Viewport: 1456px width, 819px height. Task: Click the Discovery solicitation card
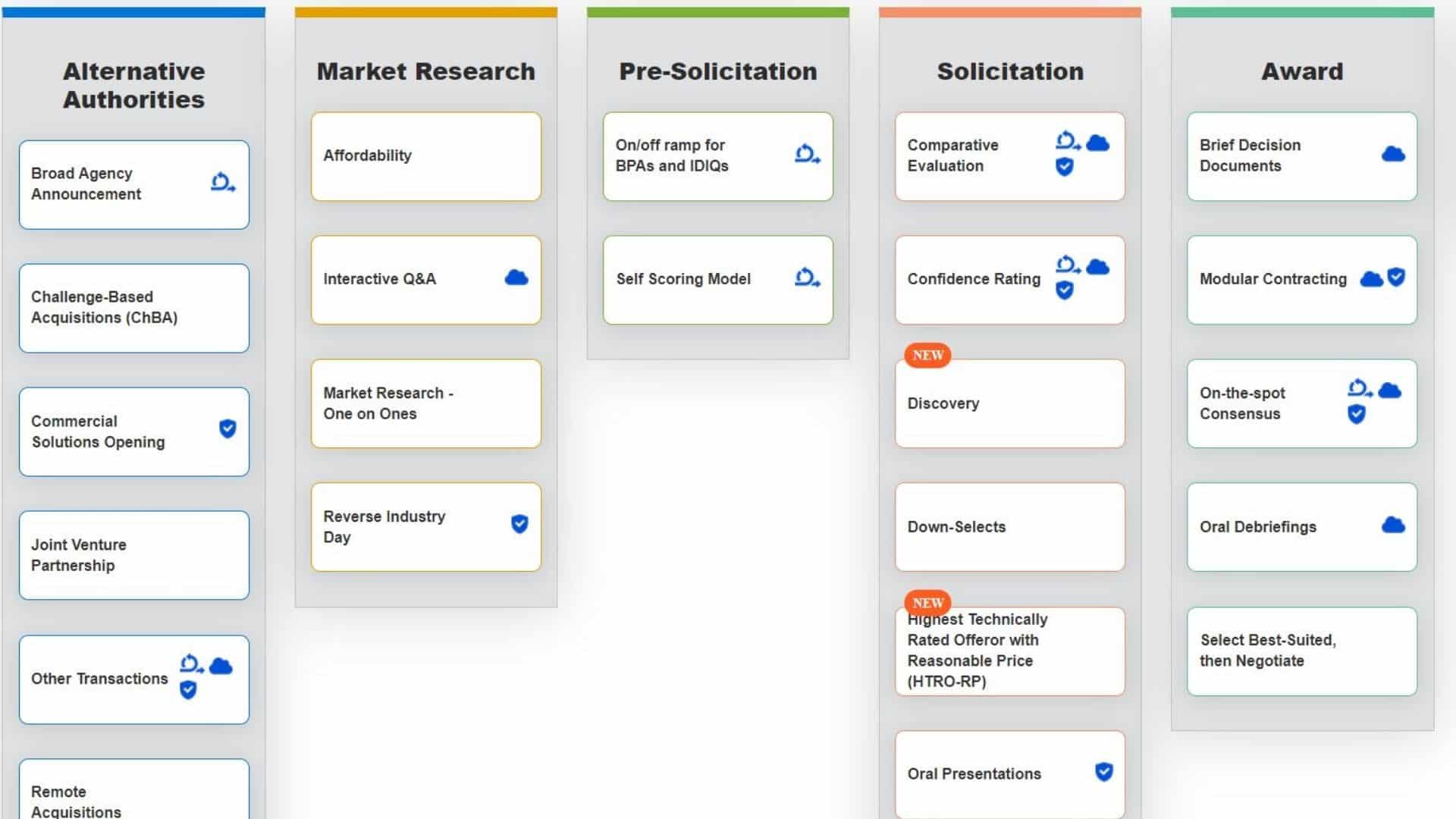point(1009,403)
